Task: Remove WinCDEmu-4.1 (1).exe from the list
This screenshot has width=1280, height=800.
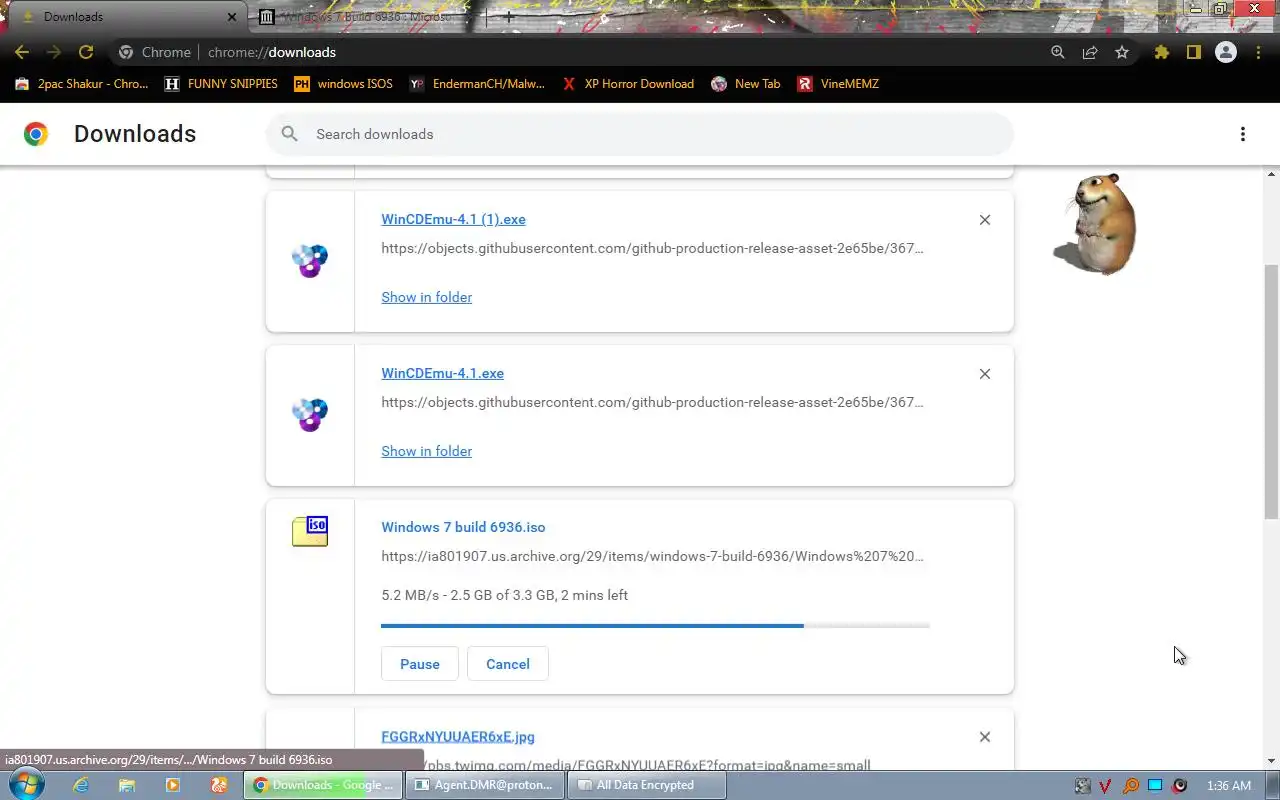Action: coord(985,220)
